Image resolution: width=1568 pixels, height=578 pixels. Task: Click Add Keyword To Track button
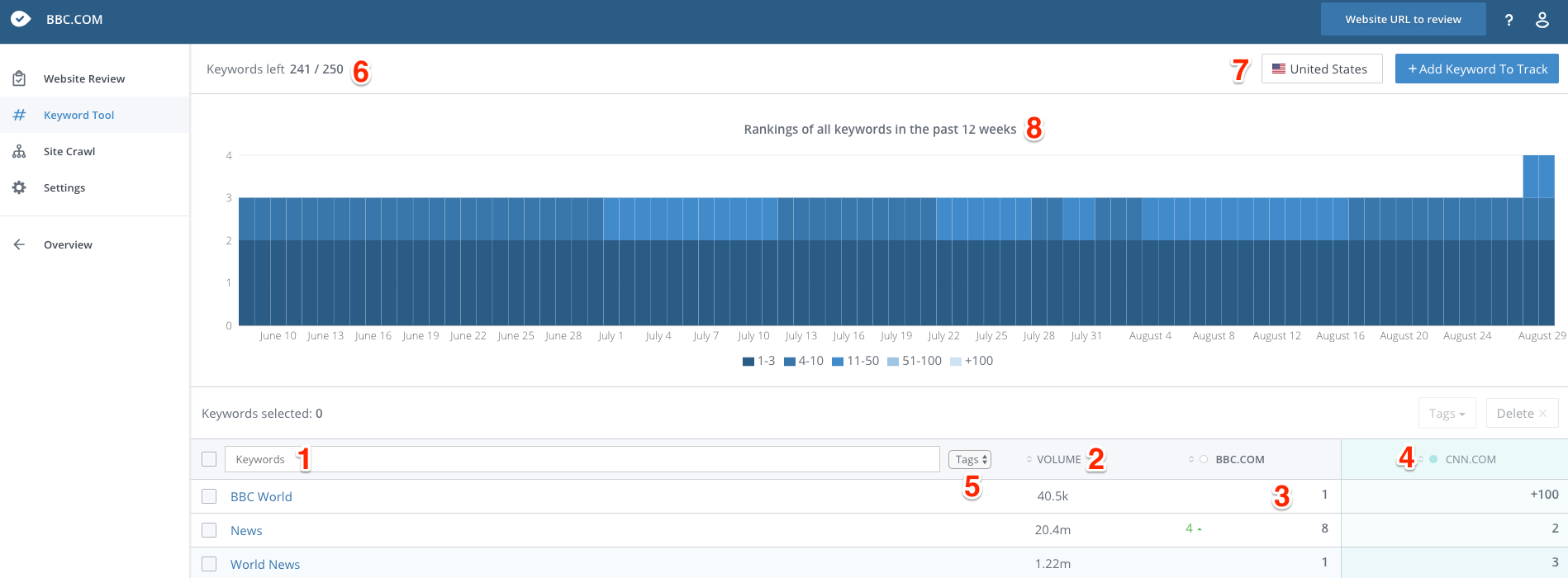(1476, 69)
